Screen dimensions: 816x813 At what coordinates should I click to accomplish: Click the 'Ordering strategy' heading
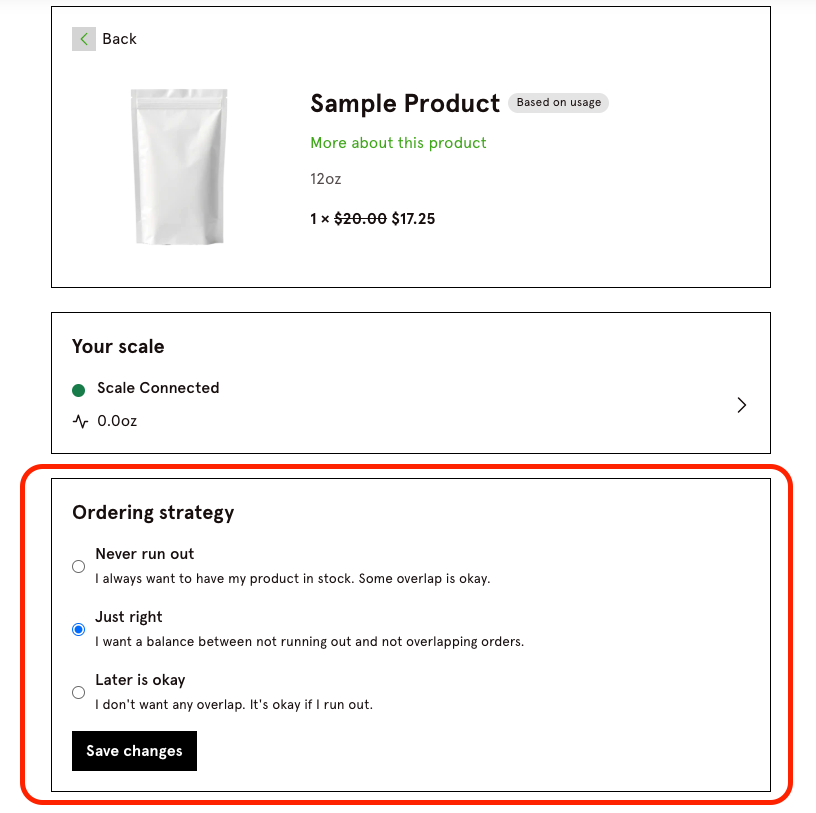[x=153, y=513]
